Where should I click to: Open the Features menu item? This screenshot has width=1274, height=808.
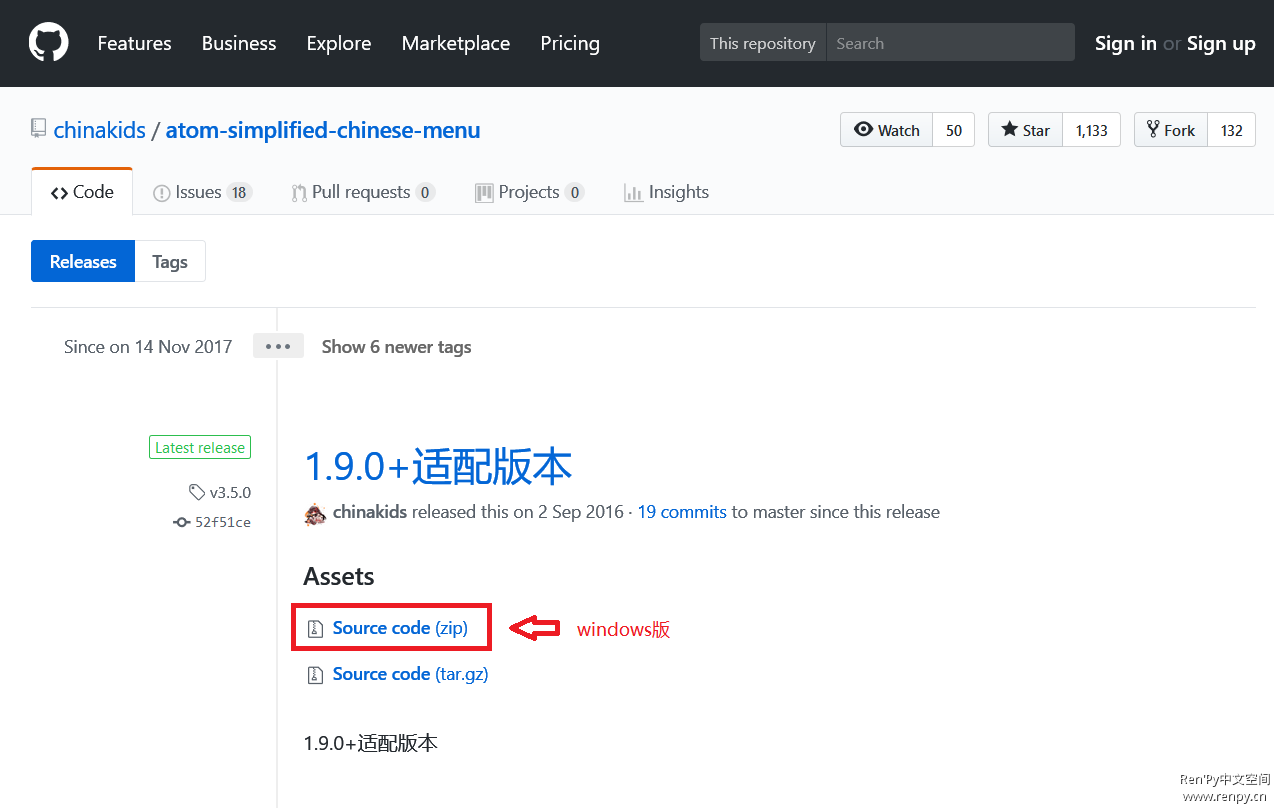[x=134, y=43]
